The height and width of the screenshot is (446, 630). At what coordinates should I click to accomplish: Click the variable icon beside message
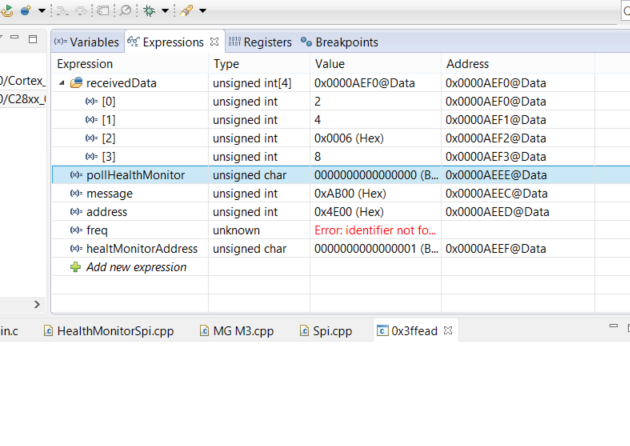[x=76, y=194]
